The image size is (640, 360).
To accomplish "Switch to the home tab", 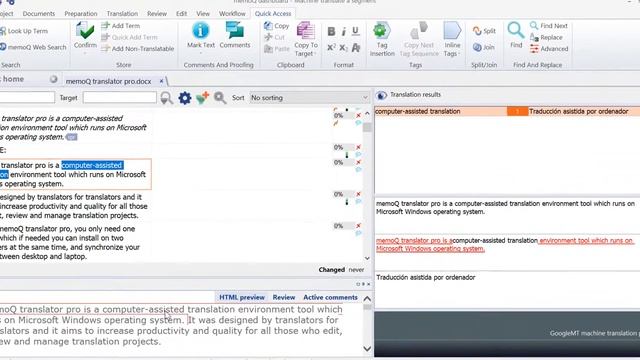I will [13, 79].
